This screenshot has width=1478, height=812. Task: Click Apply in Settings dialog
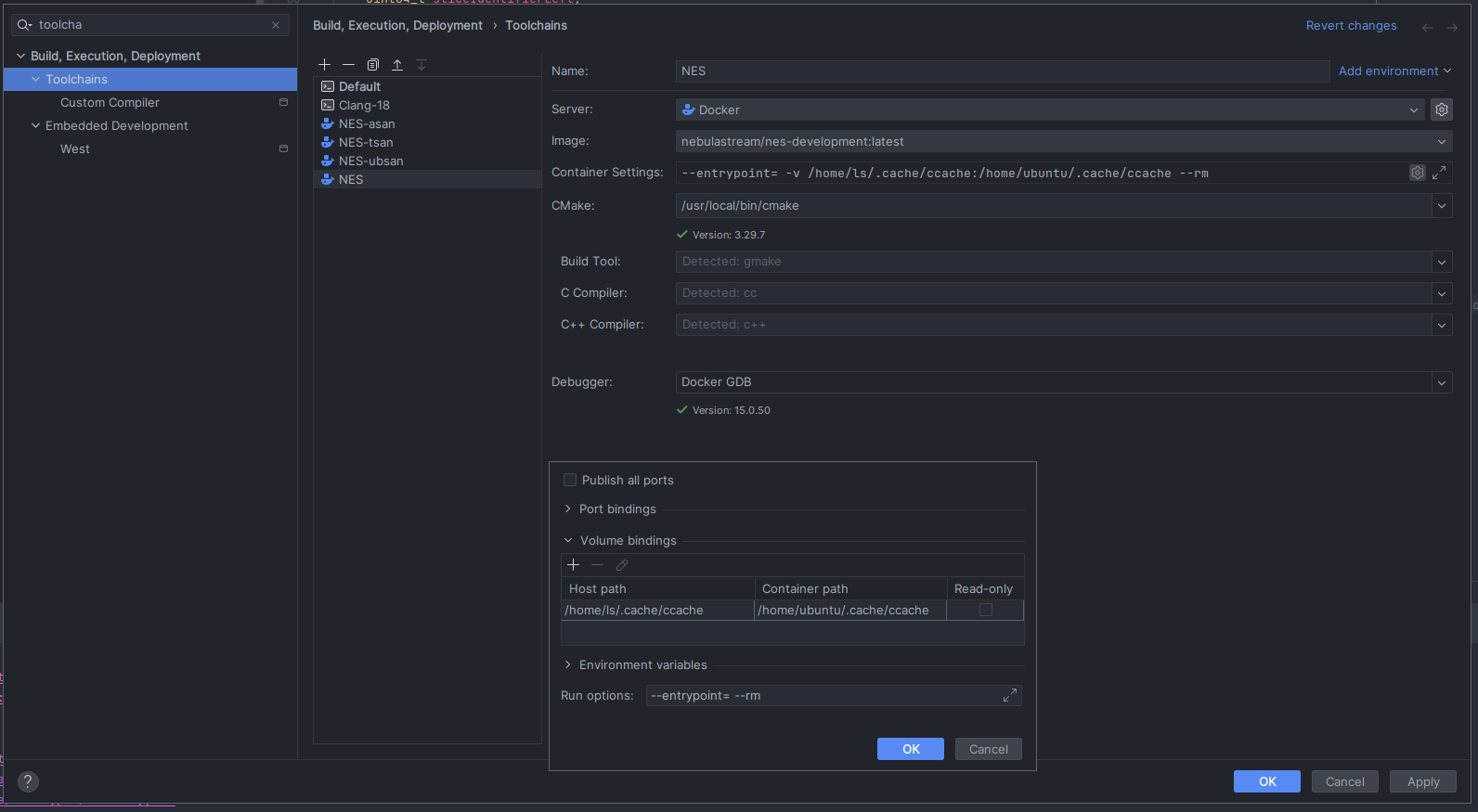[x=1423, y=781]
